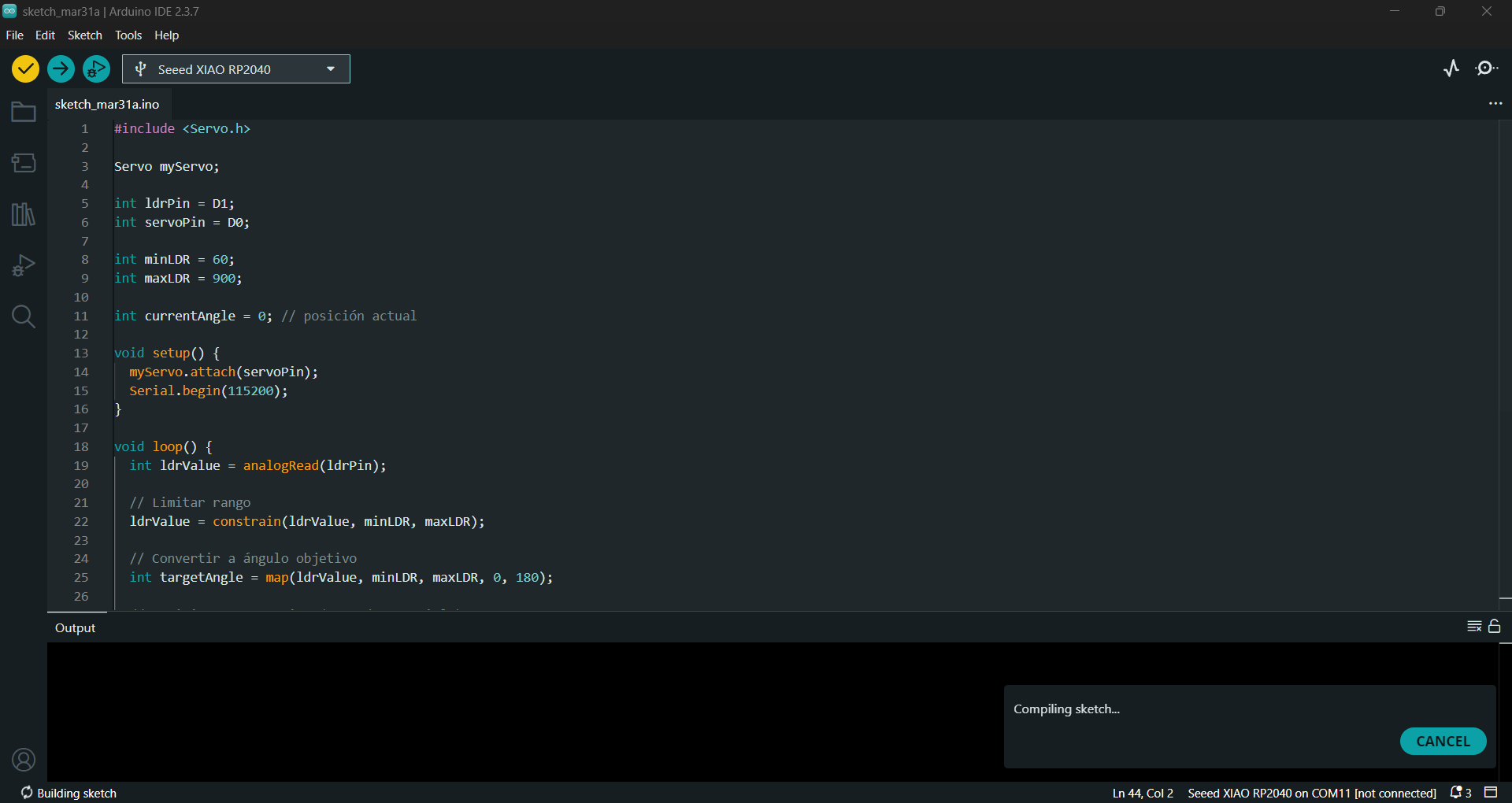The image size is (1512, 803).
Task: Click the 'int targetAngle = map(...)' line
Action: (x=341, y=577)
